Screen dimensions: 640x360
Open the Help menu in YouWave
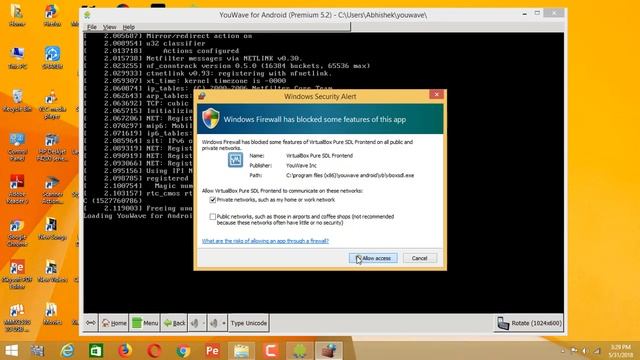[x=129, y=27]
